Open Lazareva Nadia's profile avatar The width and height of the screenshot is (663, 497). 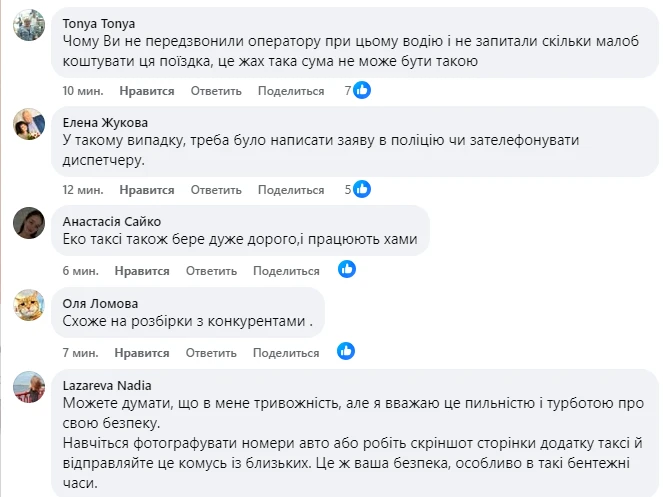coord(27,386)
